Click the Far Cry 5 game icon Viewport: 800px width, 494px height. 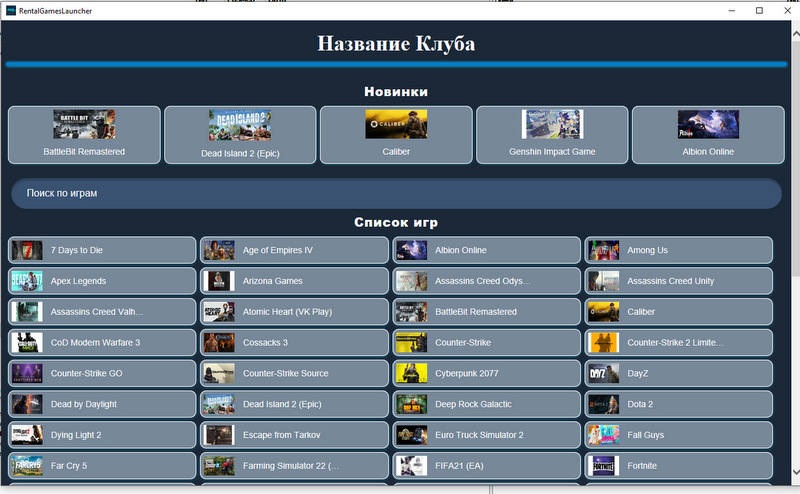coord(27,465)
